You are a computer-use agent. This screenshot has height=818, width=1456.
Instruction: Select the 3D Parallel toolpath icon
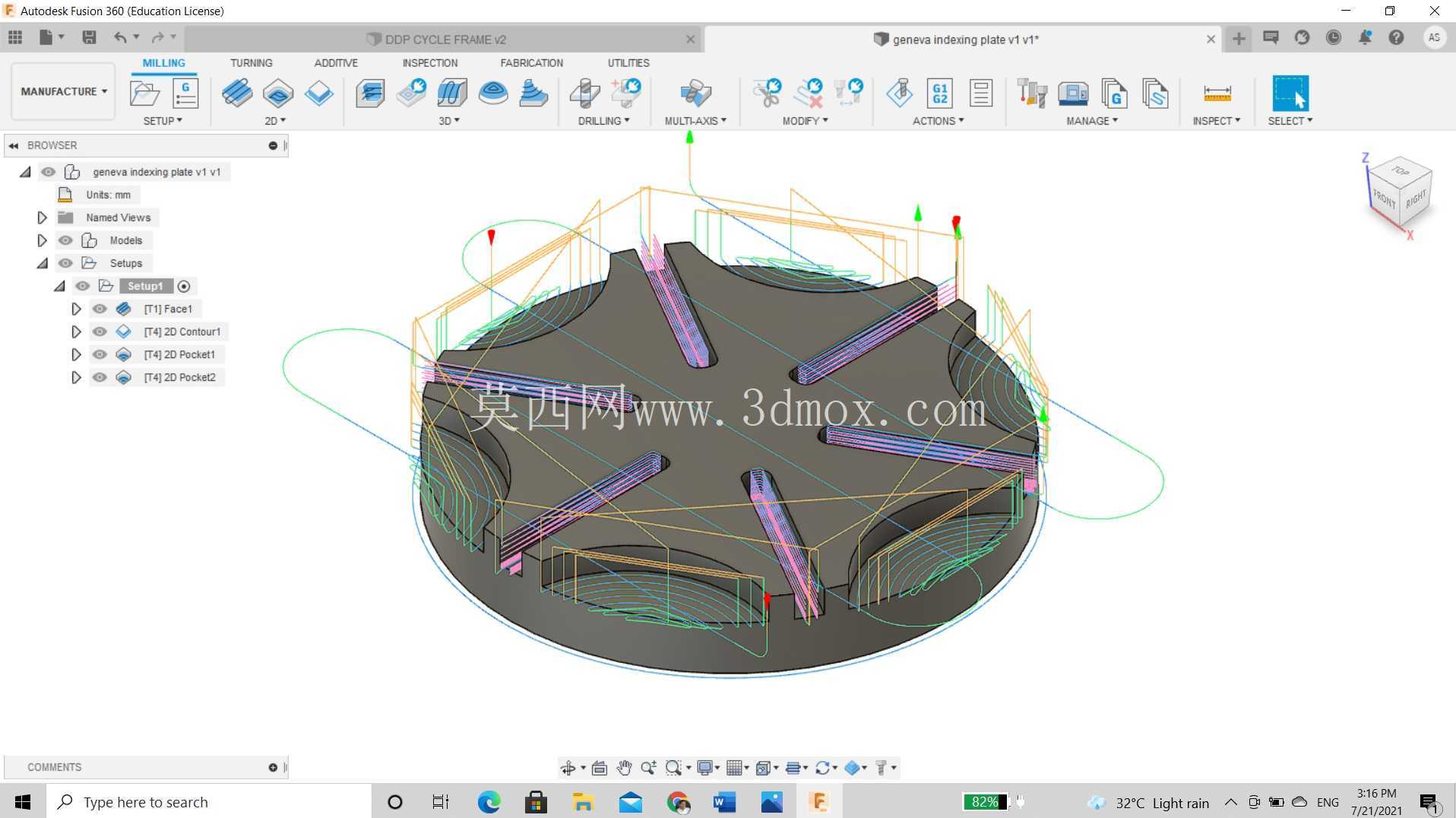452,94
